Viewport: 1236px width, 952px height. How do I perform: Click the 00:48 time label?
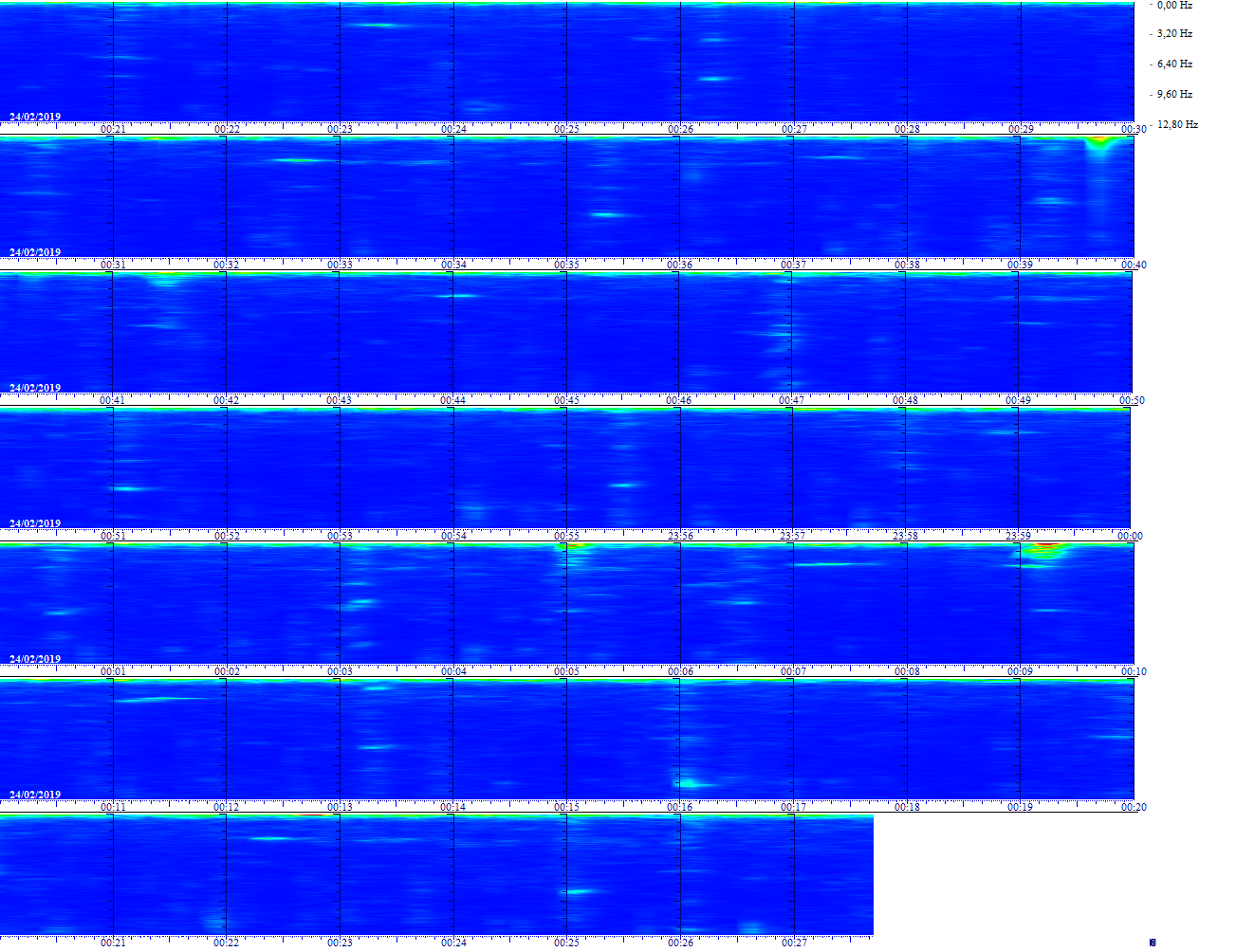(x=905, y=400)
